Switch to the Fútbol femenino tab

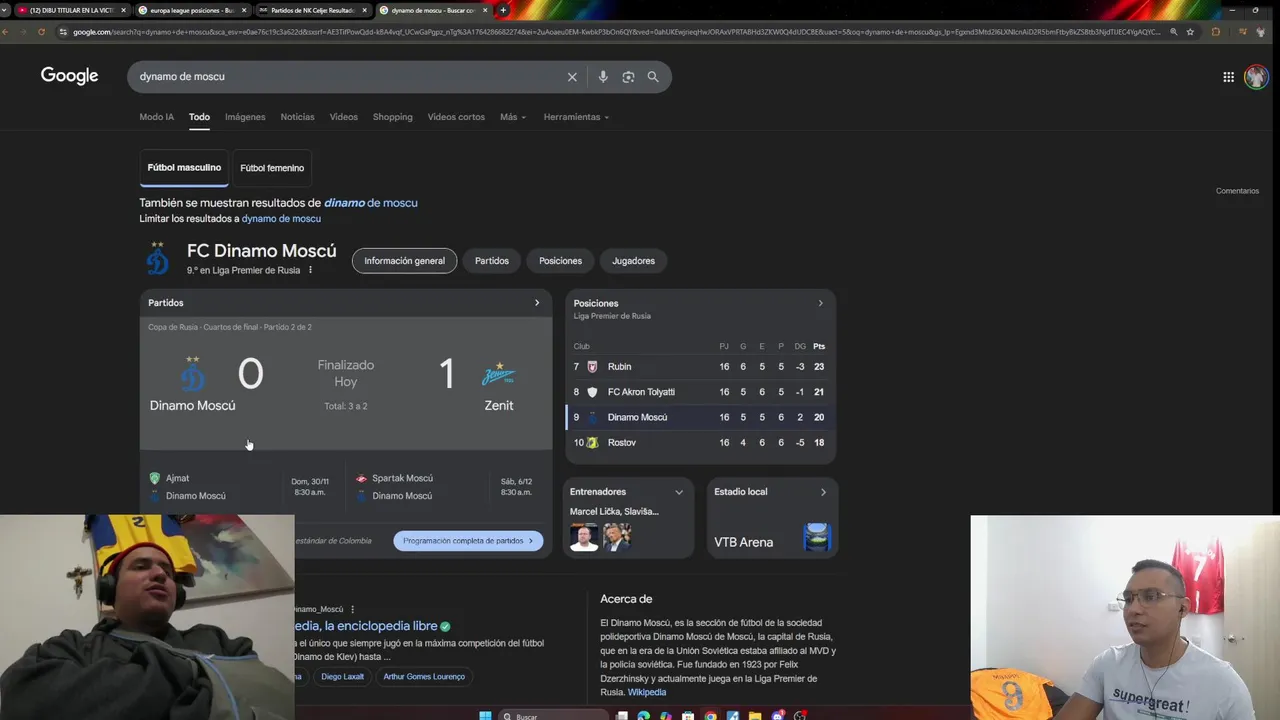click(272, 168)
